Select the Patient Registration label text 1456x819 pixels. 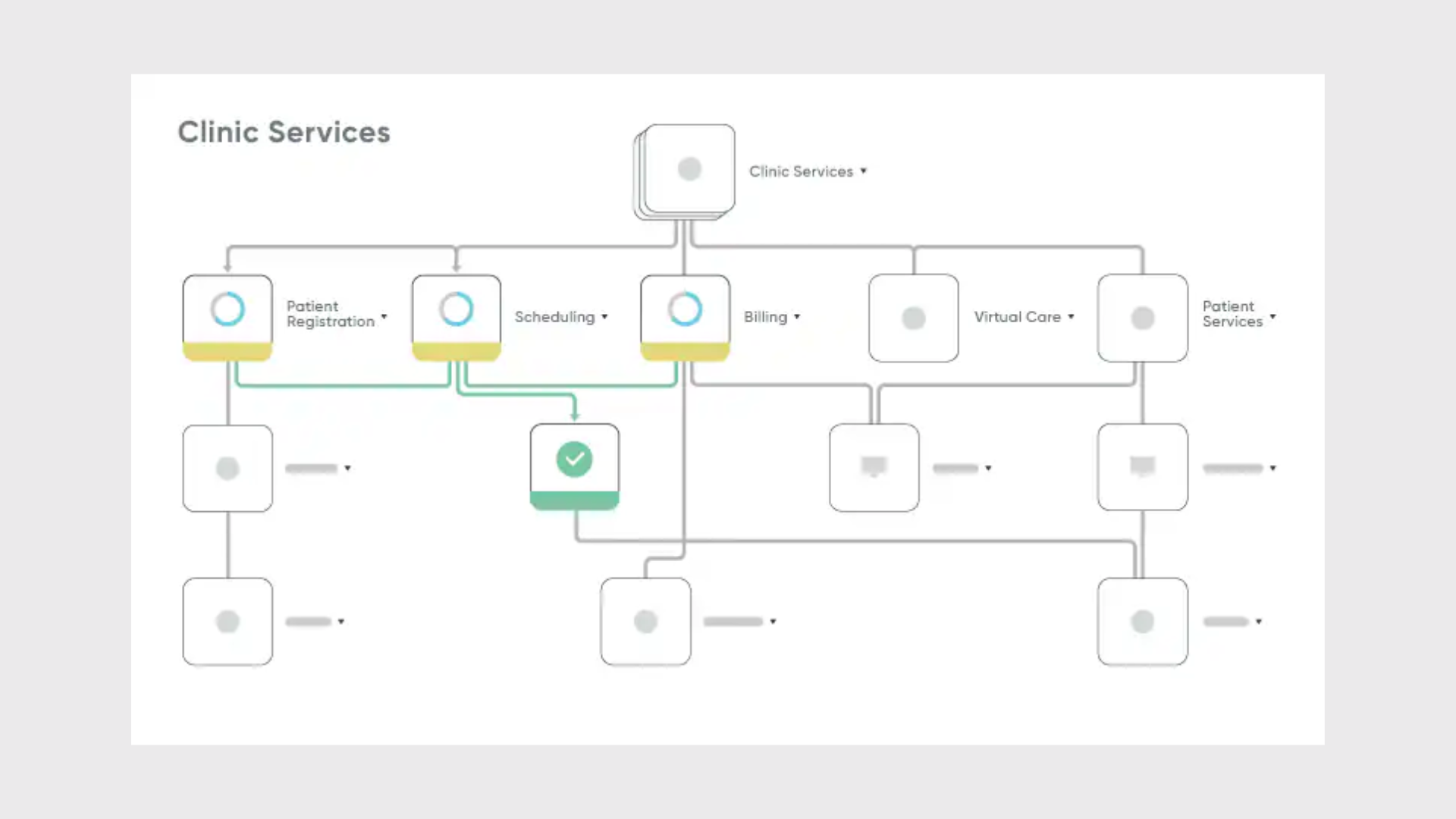pyautogui.click(x=330, y=314)
